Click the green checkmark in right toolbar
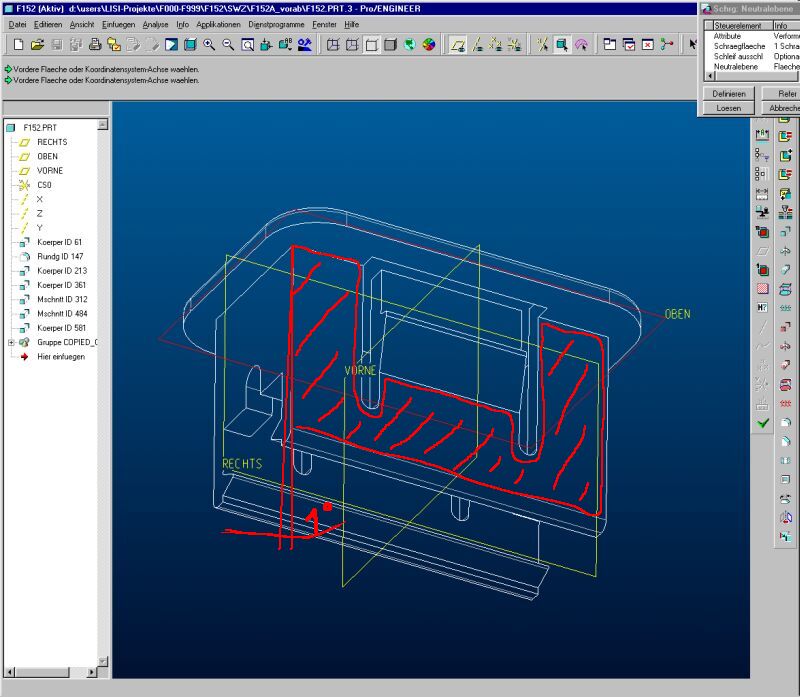Image resolution: width=800 pixels, height=697 pixels. [x=763, y=423]
